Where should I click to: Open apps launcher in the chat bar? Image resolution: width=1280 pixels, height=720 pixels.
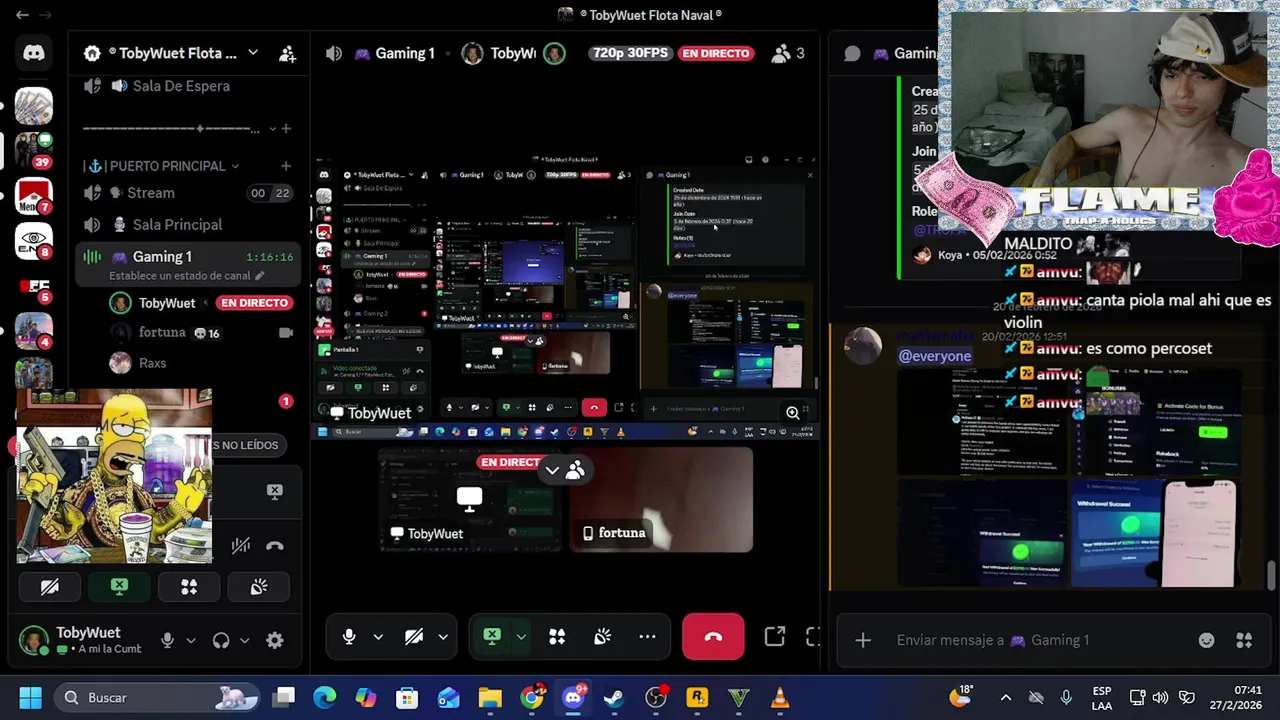click(x=1244, y=640)
